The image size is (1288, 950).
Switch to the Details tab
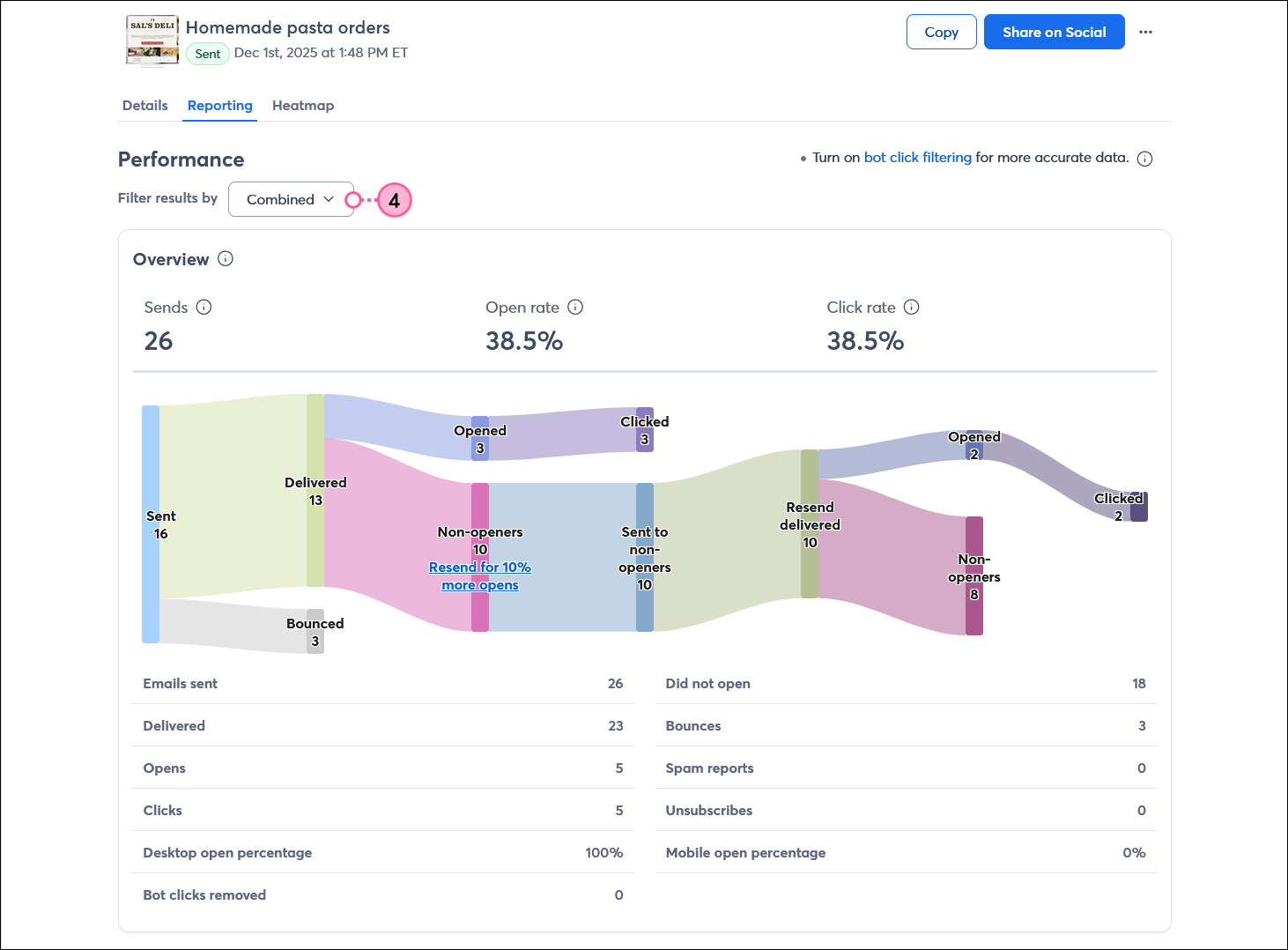tap(144, 105)
